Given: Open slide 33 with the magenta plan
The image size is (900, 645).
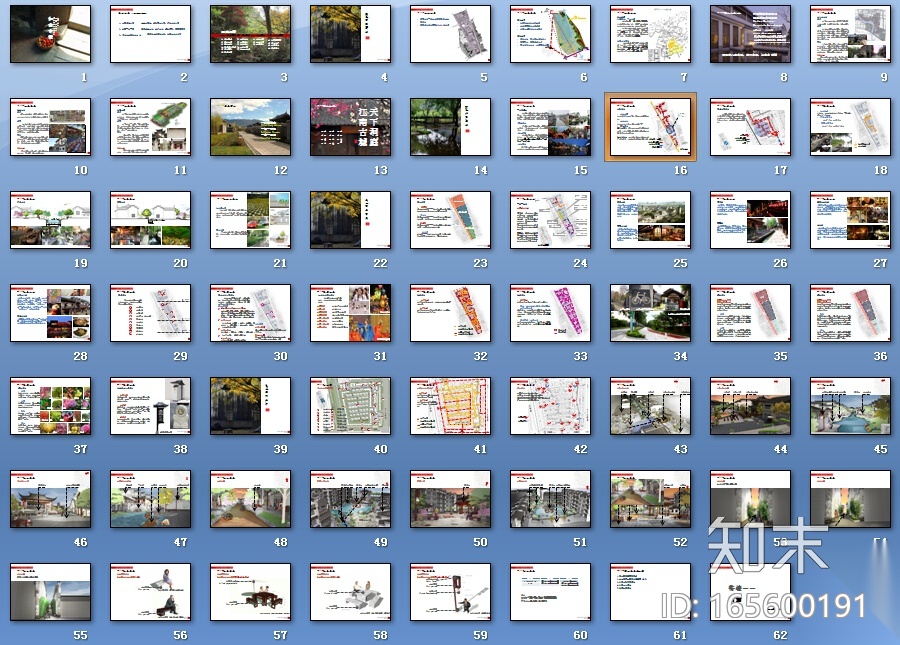Looking at the screenshot, I should click(550, 313).
